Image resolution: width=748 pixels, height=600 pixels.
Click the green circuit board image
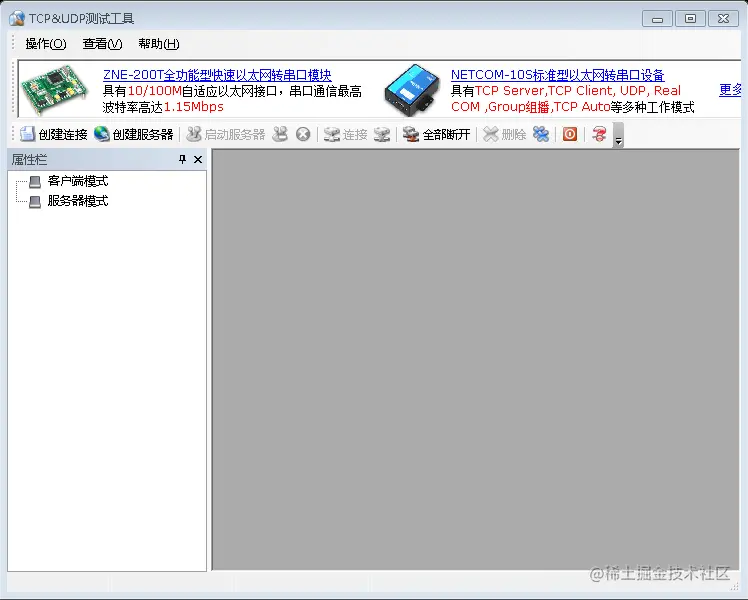pos(55,90)
